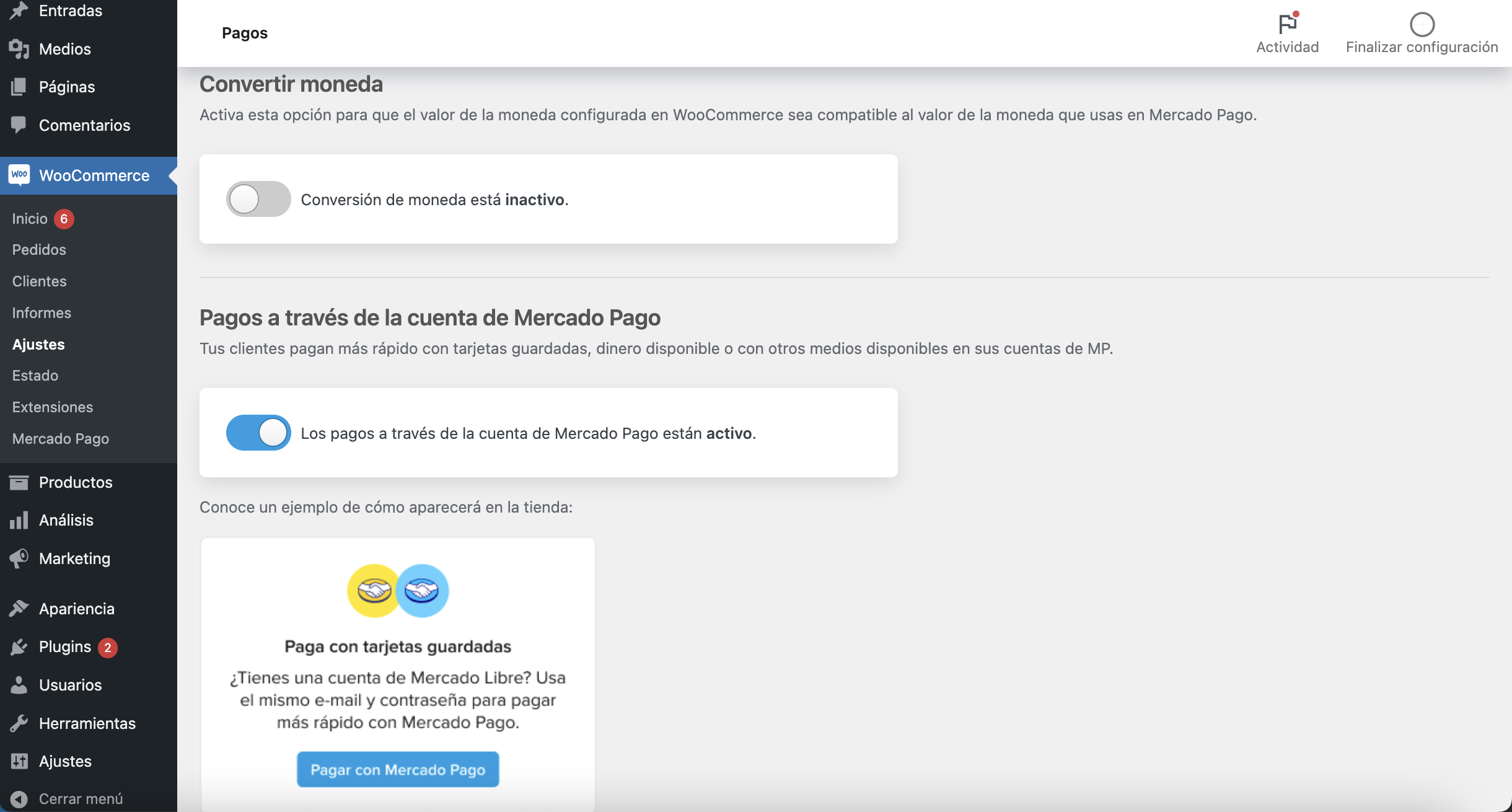Image resolution: width=1512 pixels, height=812 pixels.
Task: Click the yellow Mercado Libre handshake logo
Action: click(x=373, y=590)
